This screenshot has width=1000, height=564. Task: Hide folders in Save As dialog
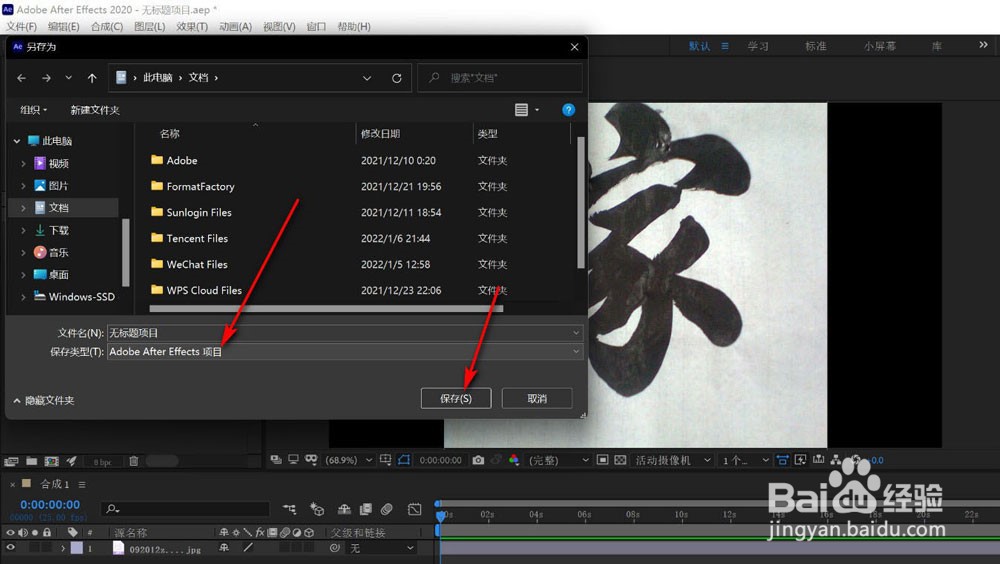(43, 400)
